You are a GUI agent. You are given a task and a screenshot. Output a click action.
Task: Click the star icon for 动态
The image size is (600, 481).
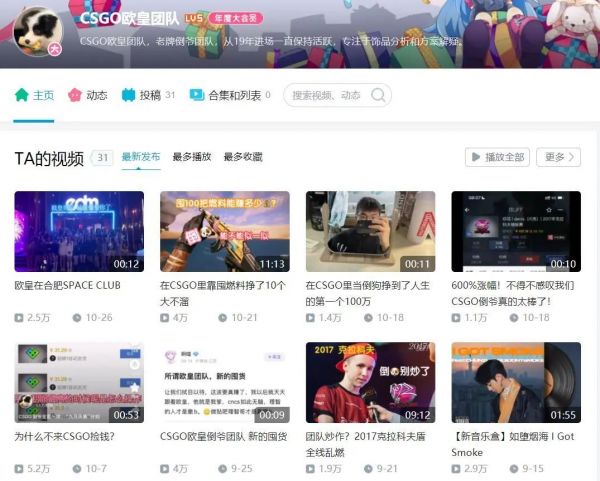coord(74,96)
